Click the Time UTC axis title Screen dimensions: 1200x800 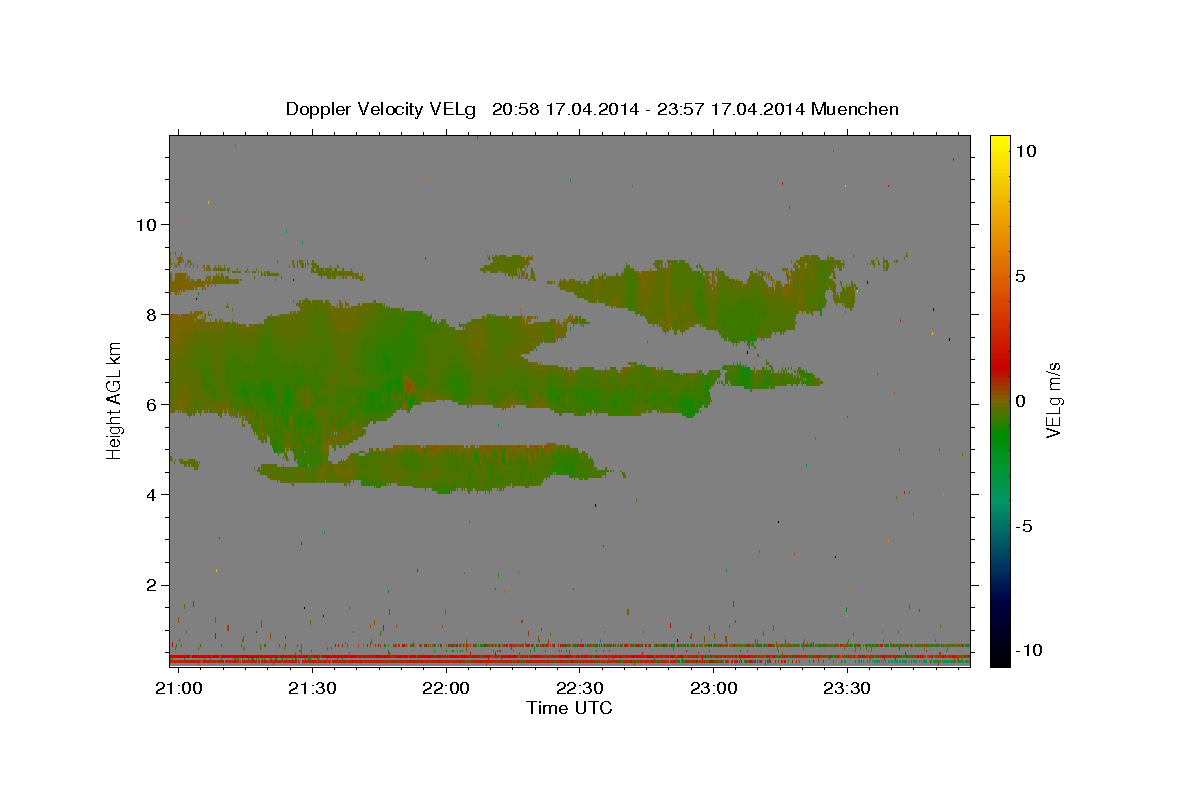coord(569,708)
